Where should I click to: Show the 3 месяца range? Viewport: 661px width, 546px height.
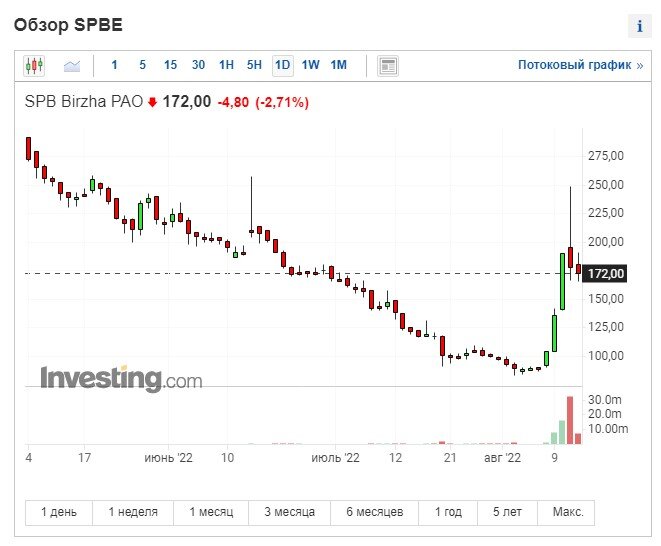coord(290,512)
